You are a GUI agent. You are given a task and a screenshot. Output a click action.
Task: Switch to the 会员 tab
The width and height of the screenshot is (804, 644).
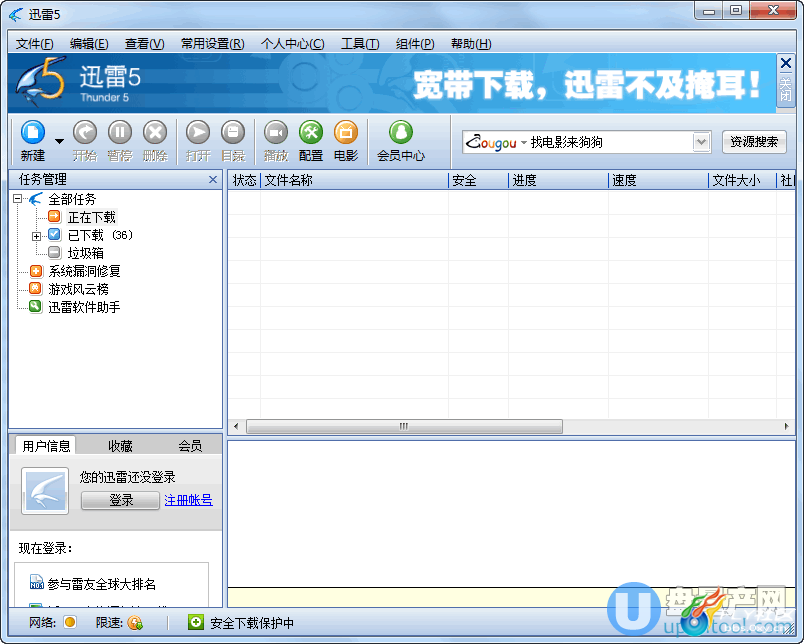(190, 446)
